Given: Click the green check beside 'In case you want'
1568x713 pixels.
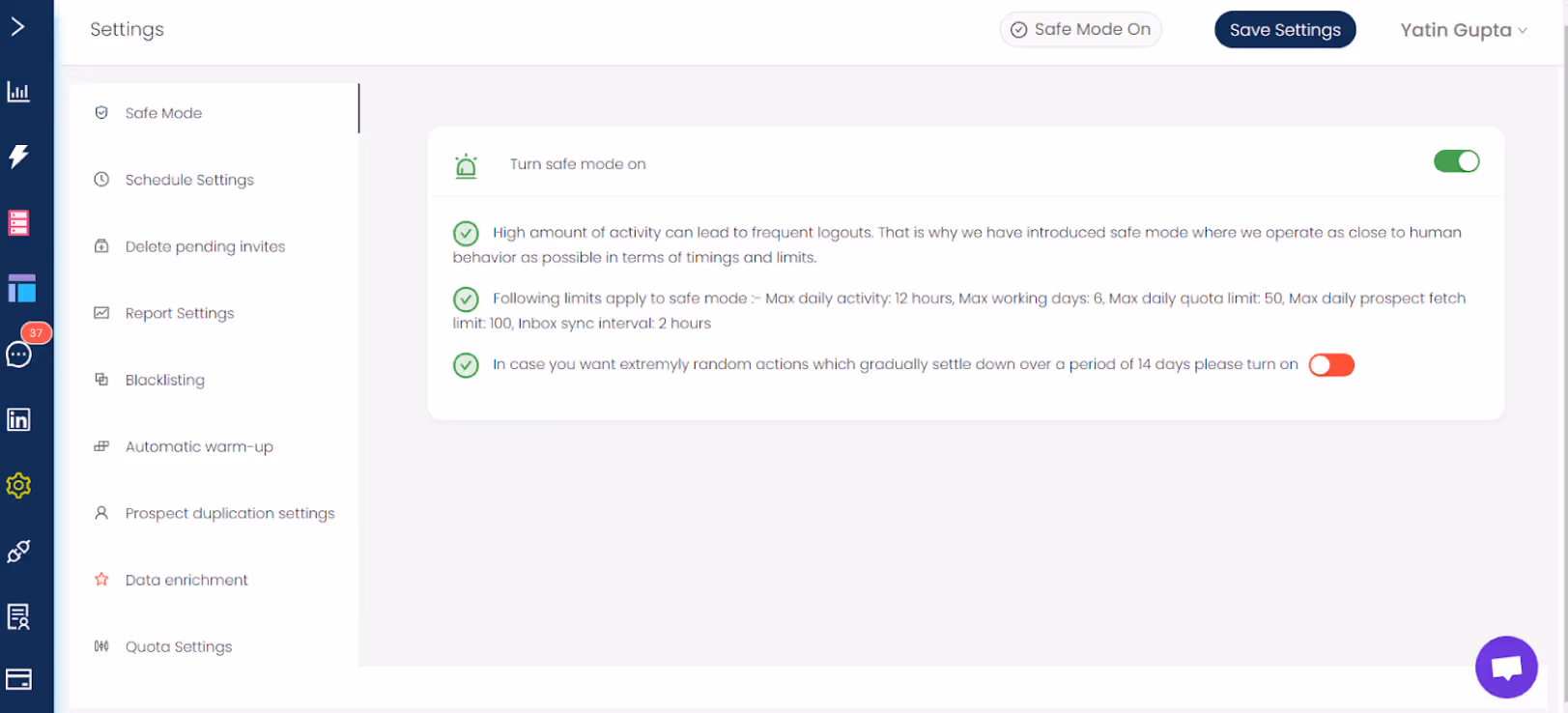Looking at the screenshot, I should point(466,365).
